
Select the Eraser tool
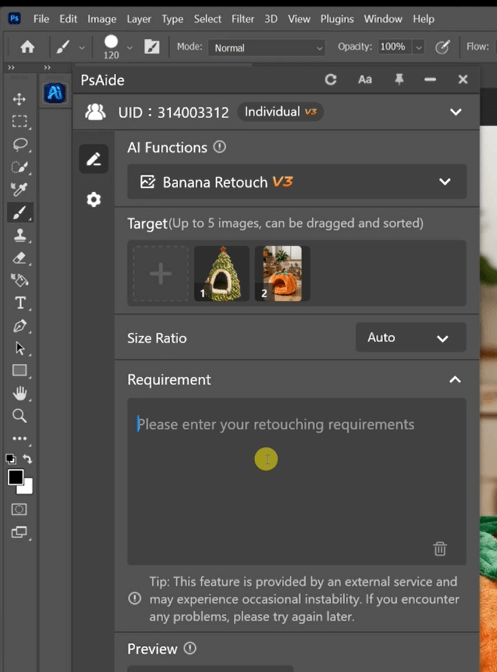pos(20,258)
